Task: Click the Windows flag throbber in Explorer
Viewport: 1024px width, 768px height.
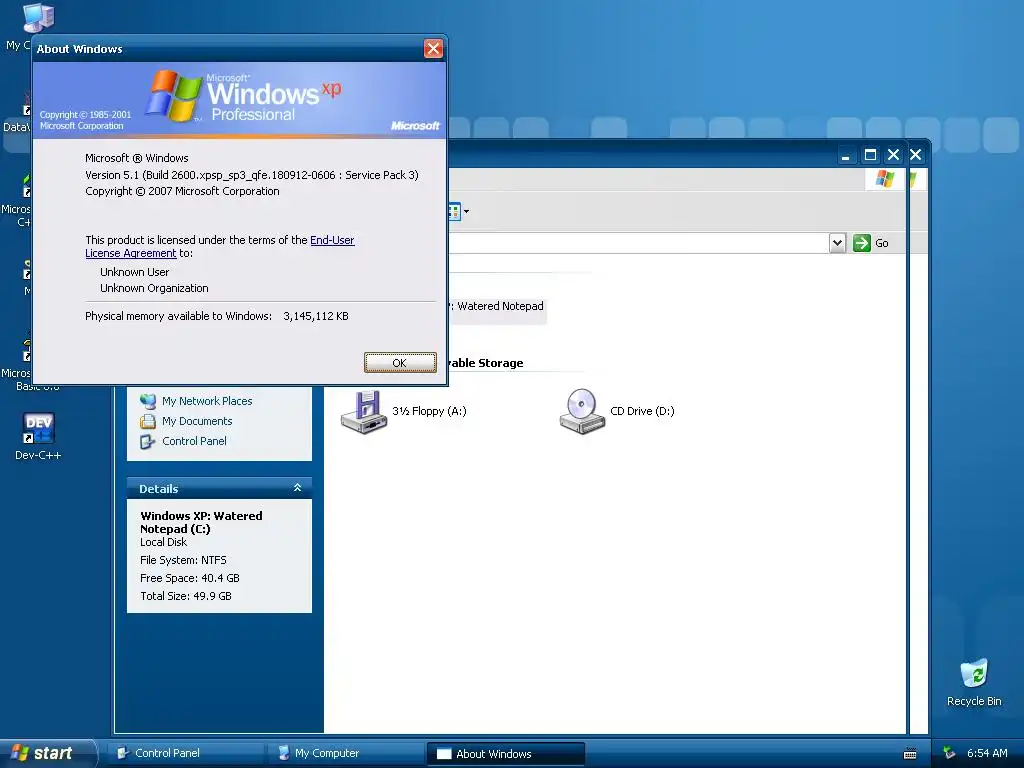Action: [886, 179]
